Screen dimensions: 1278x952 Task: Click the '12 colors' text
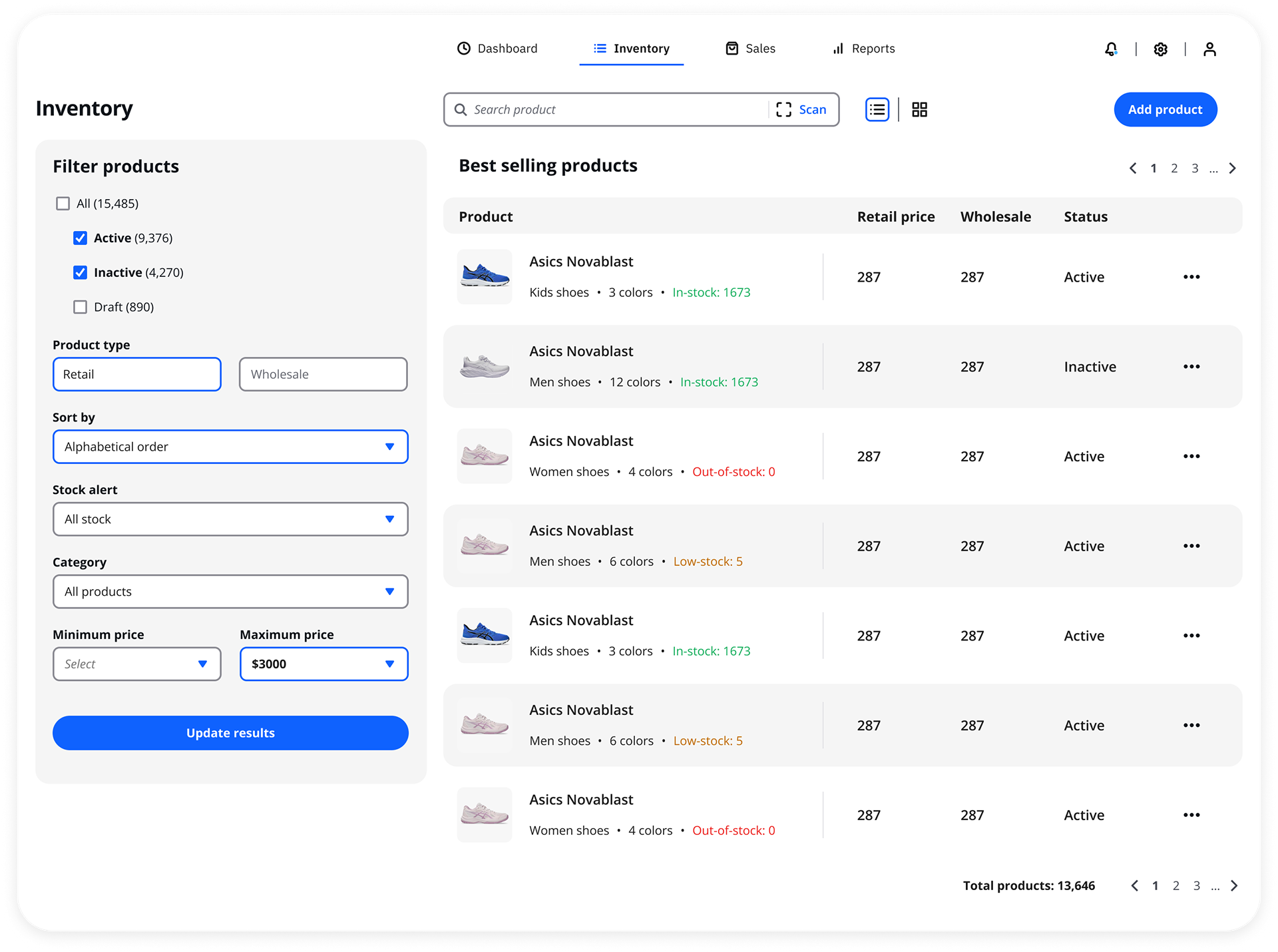click(x=635, y=382)
